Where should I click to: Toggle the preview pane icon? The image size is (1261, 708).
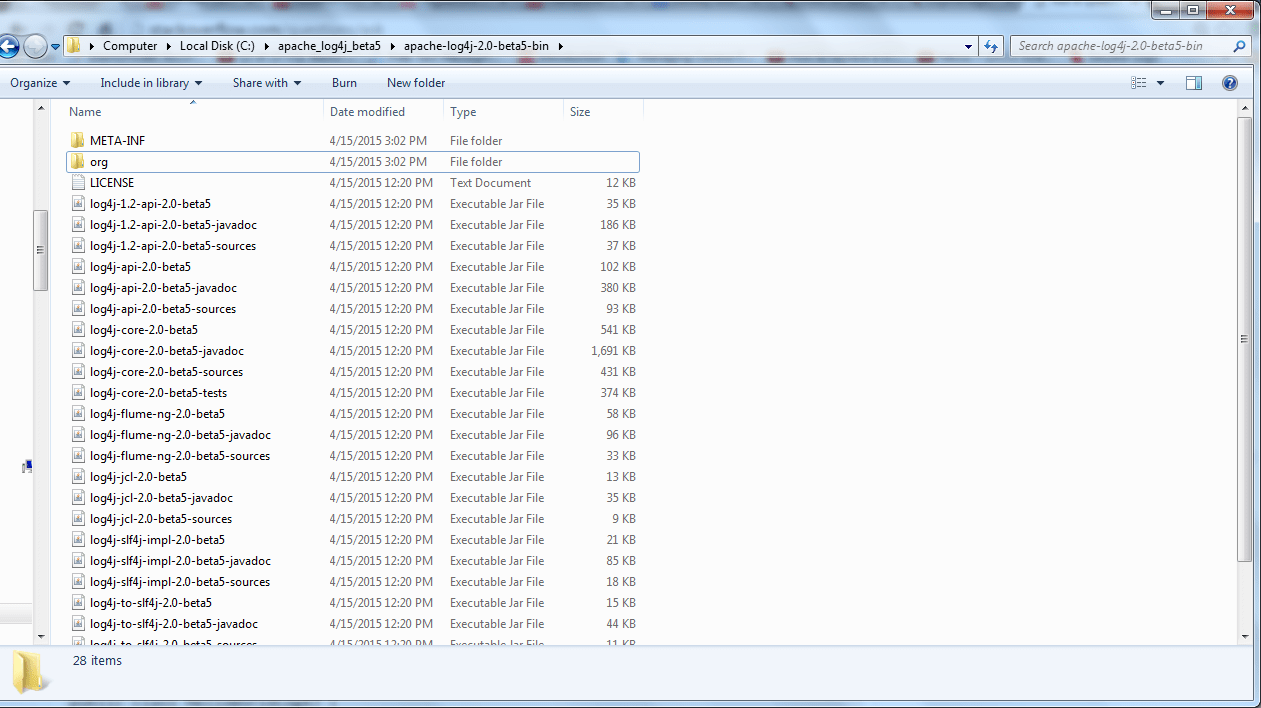pos(1193,83)
